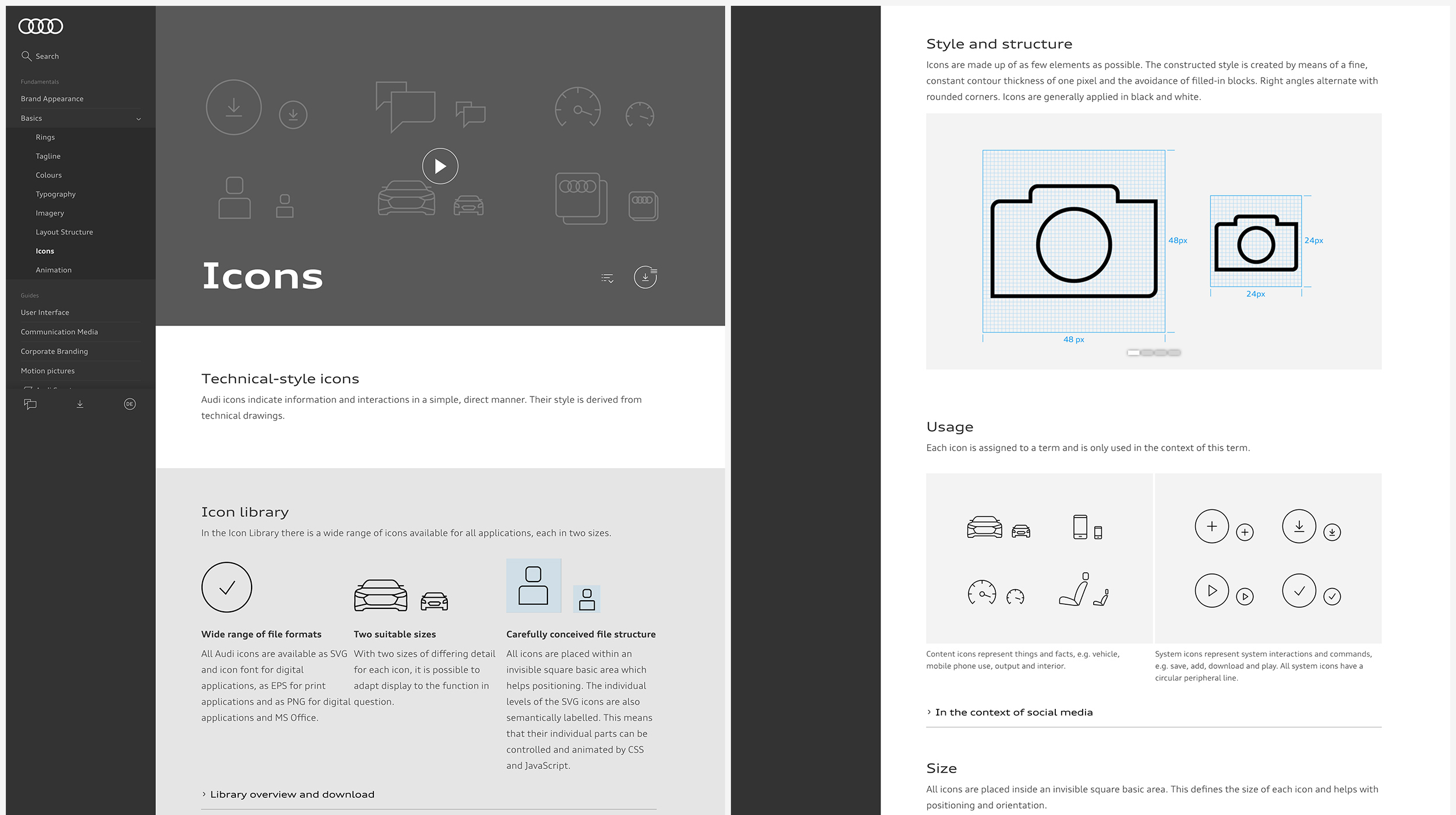Select first camera carousel indicator

1133,353
